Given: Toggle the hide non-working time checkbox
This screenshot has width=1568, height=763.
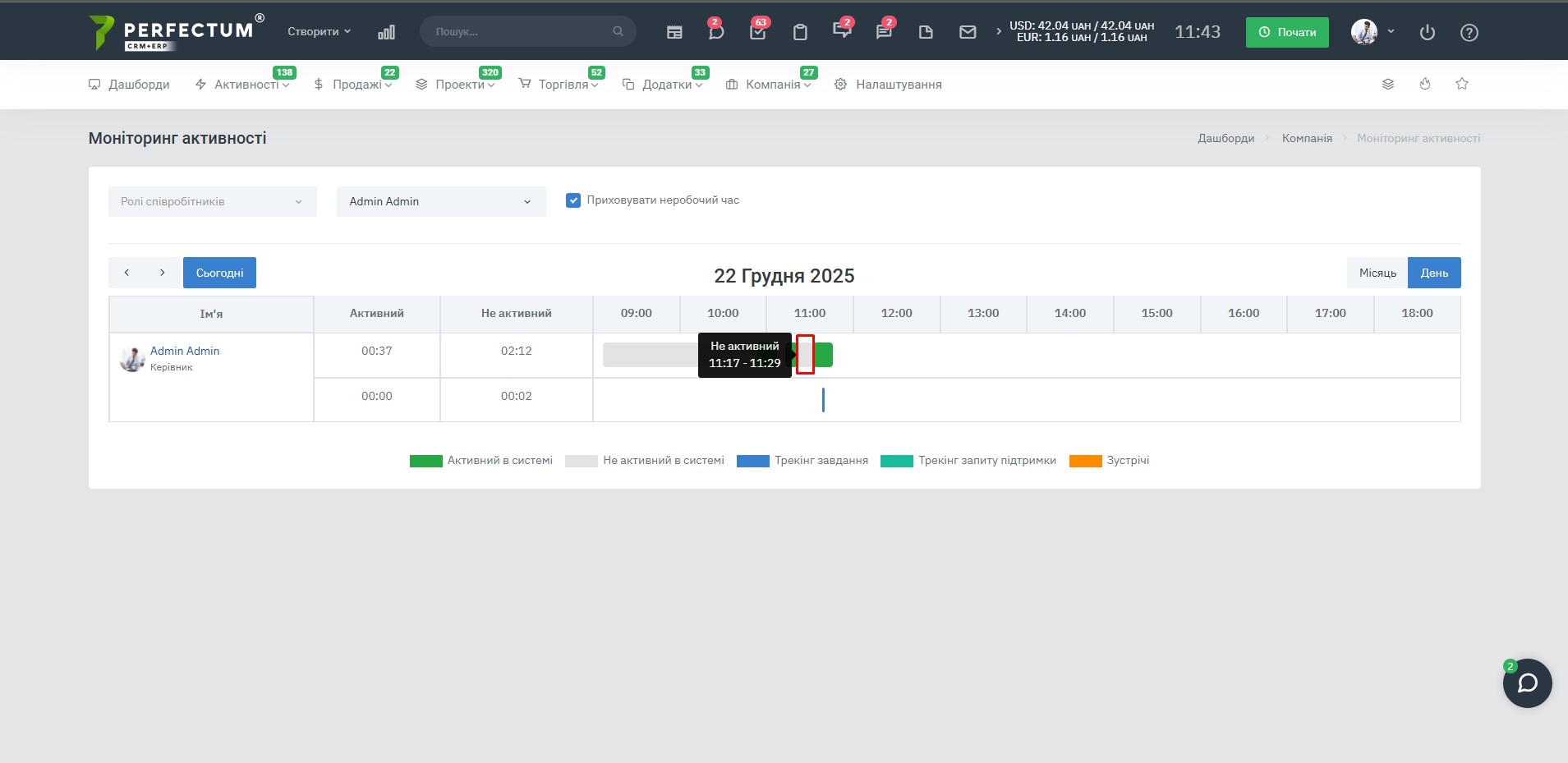Looking at the screenshot, I should coord(573,200).
